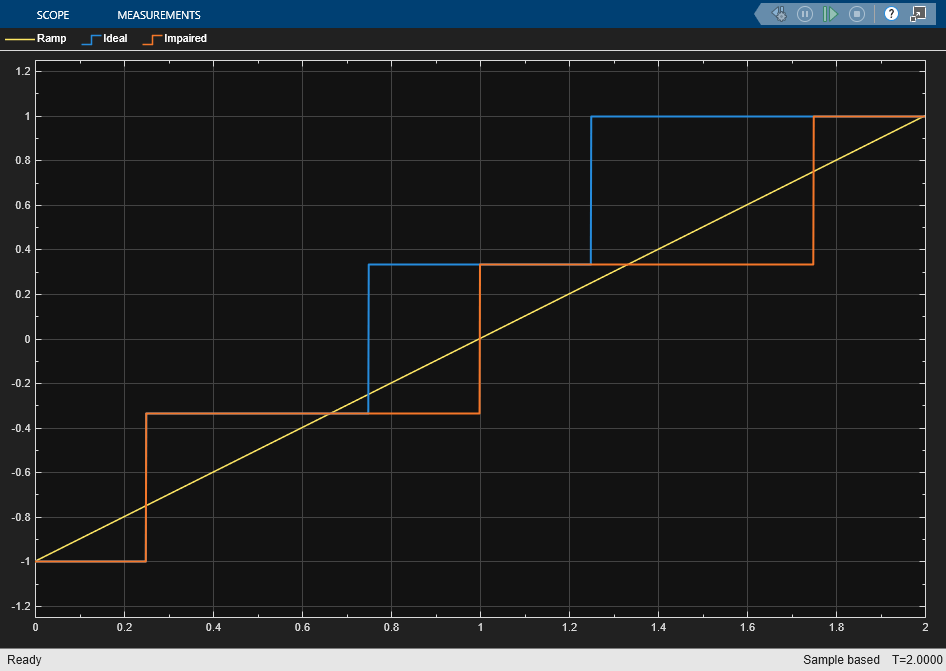Click the blue Ideal step edge at x=1.25

click(x=591, y=190)
